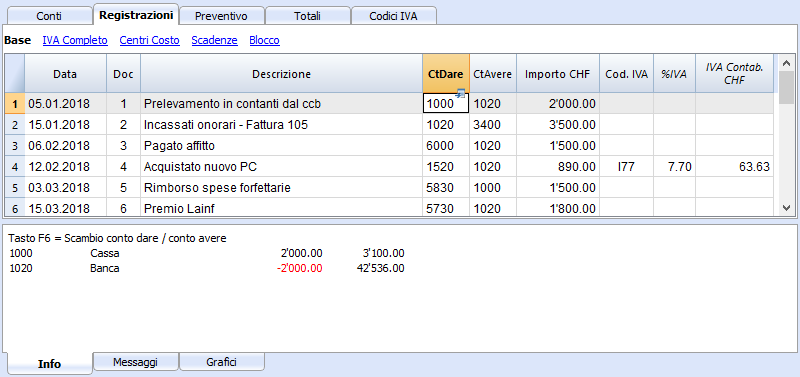The image size is (800, 377).
Task: Open the Centri Costo view link
Action: [x=149, y=40]
